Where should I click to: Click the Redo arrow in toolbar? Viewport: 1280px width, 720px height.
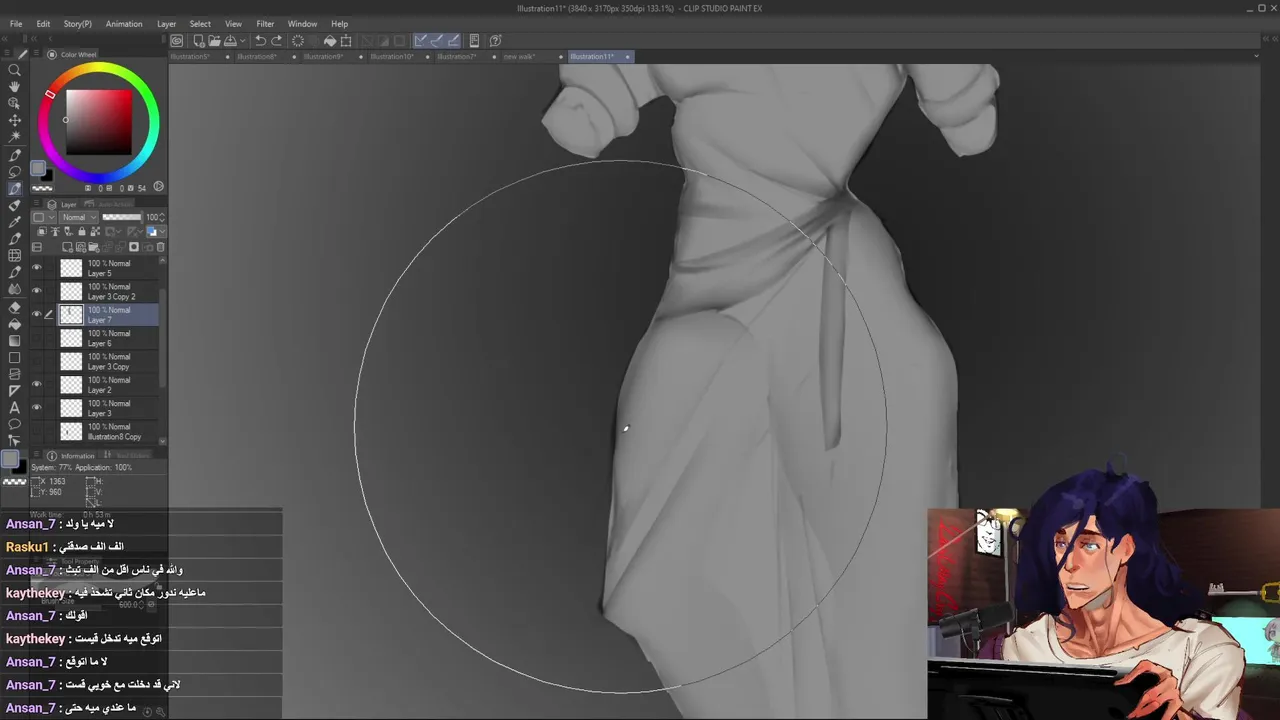tap(276, 41)
